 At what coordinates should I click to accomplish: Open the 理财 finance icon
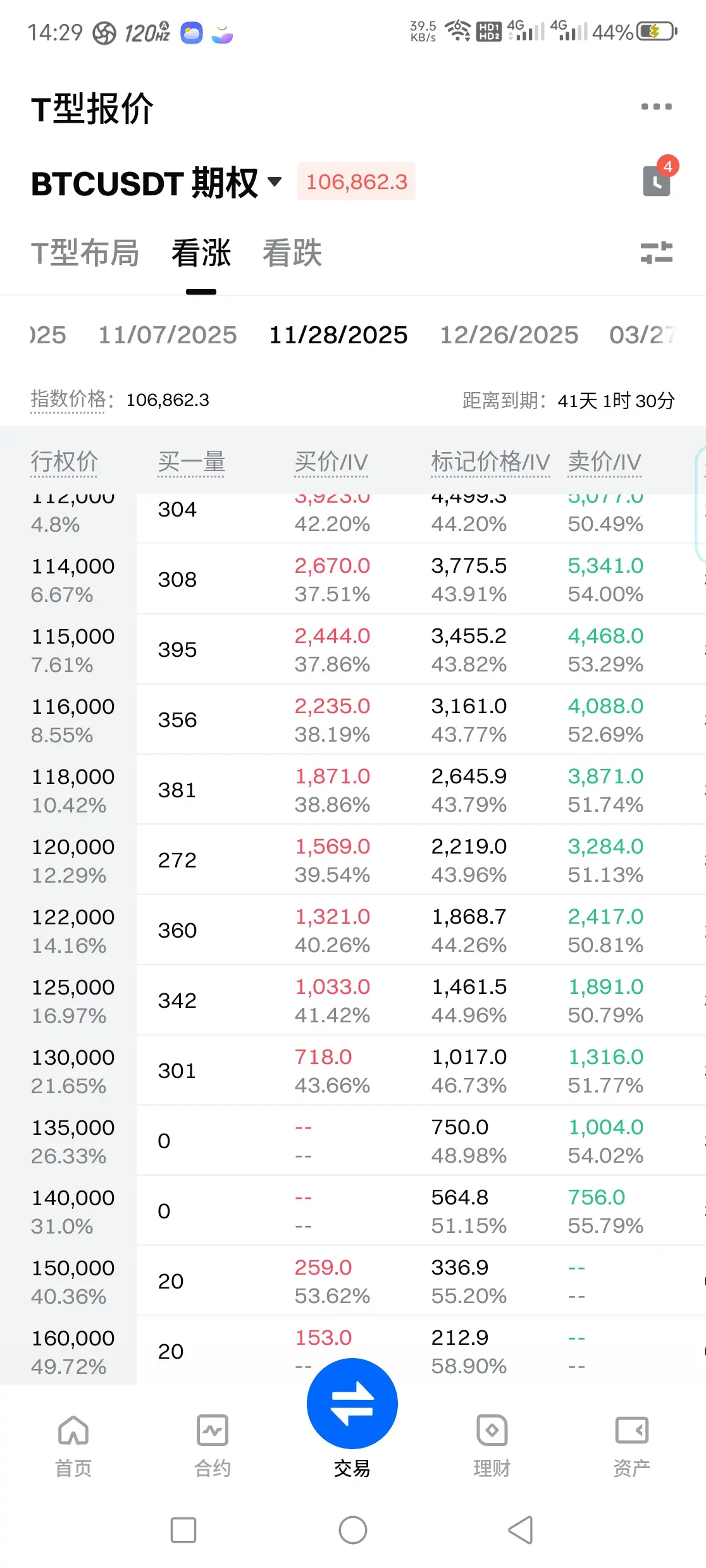pyautogui.click(x=492, y=1446)
